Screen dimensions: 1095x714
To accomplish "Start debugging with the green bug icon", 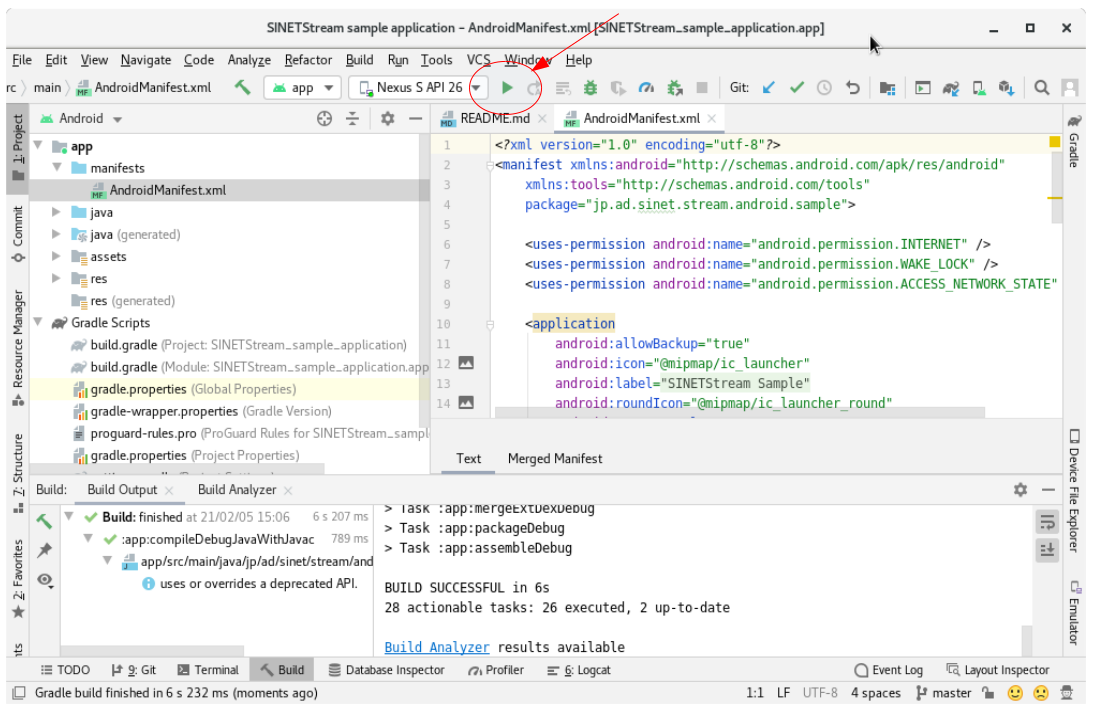I will click(x=591, y=88).
